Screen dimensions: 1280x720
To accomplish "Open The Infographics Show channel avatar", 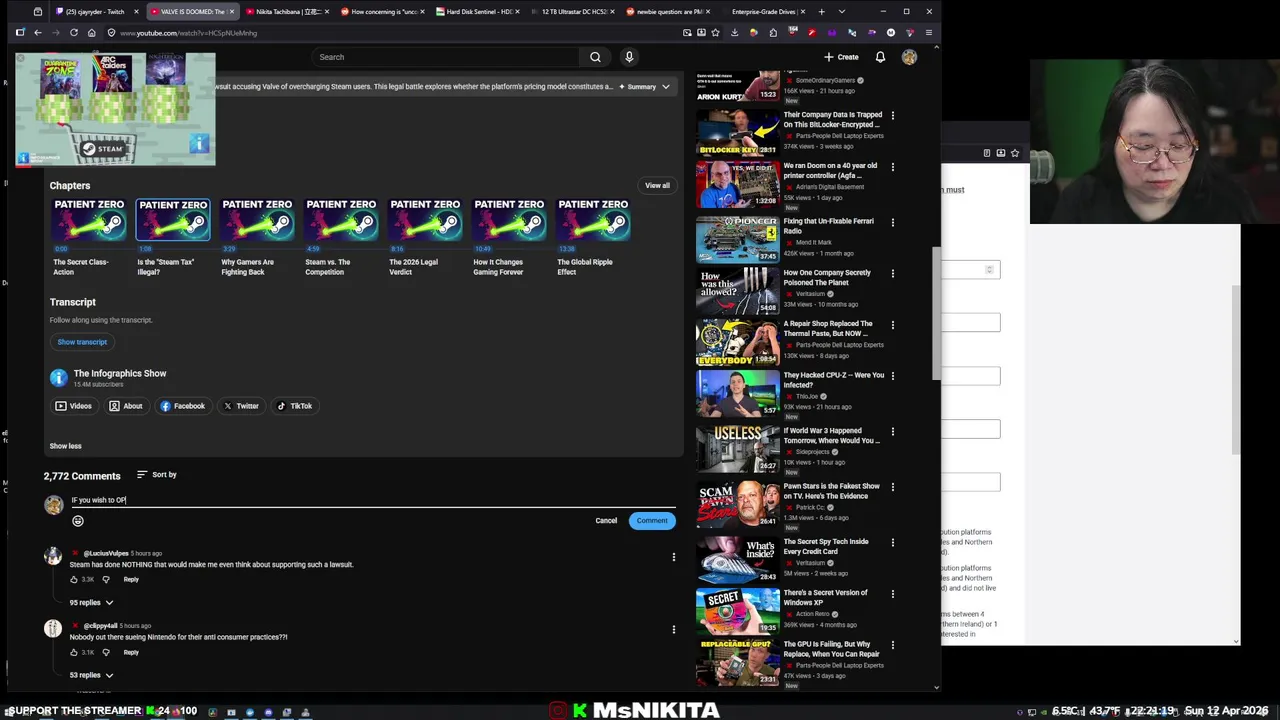I will click(x=59, y=378).
